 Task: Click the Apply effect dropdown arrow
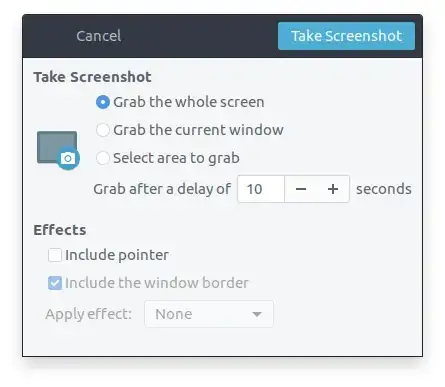257,314
